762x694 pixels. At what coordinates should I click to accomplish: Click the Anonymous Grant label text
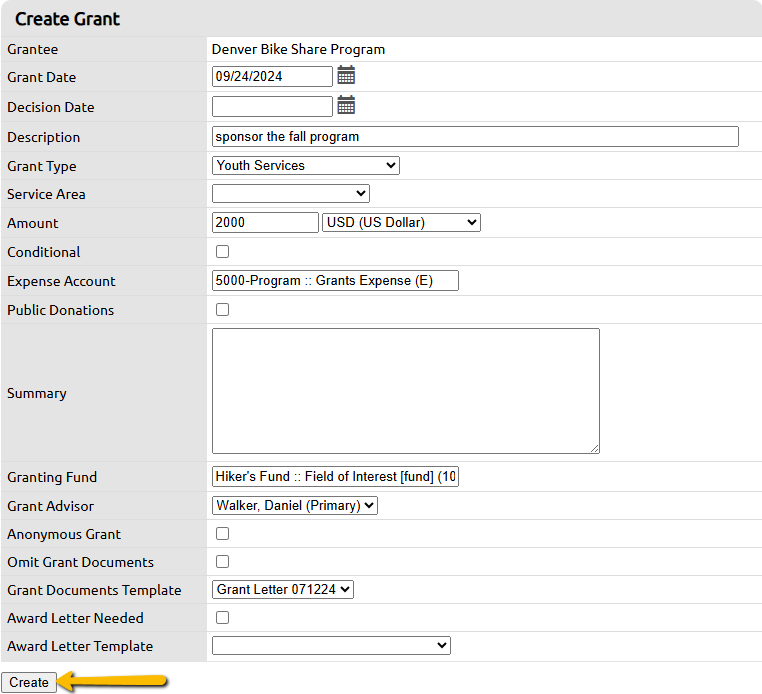tap(64, 535)
